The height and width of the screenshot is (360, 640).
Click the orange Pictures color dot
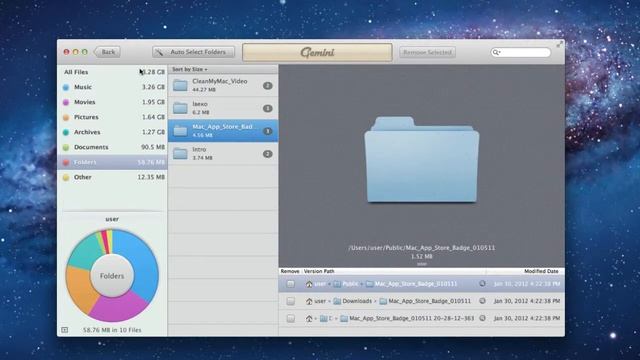[66, 118]
